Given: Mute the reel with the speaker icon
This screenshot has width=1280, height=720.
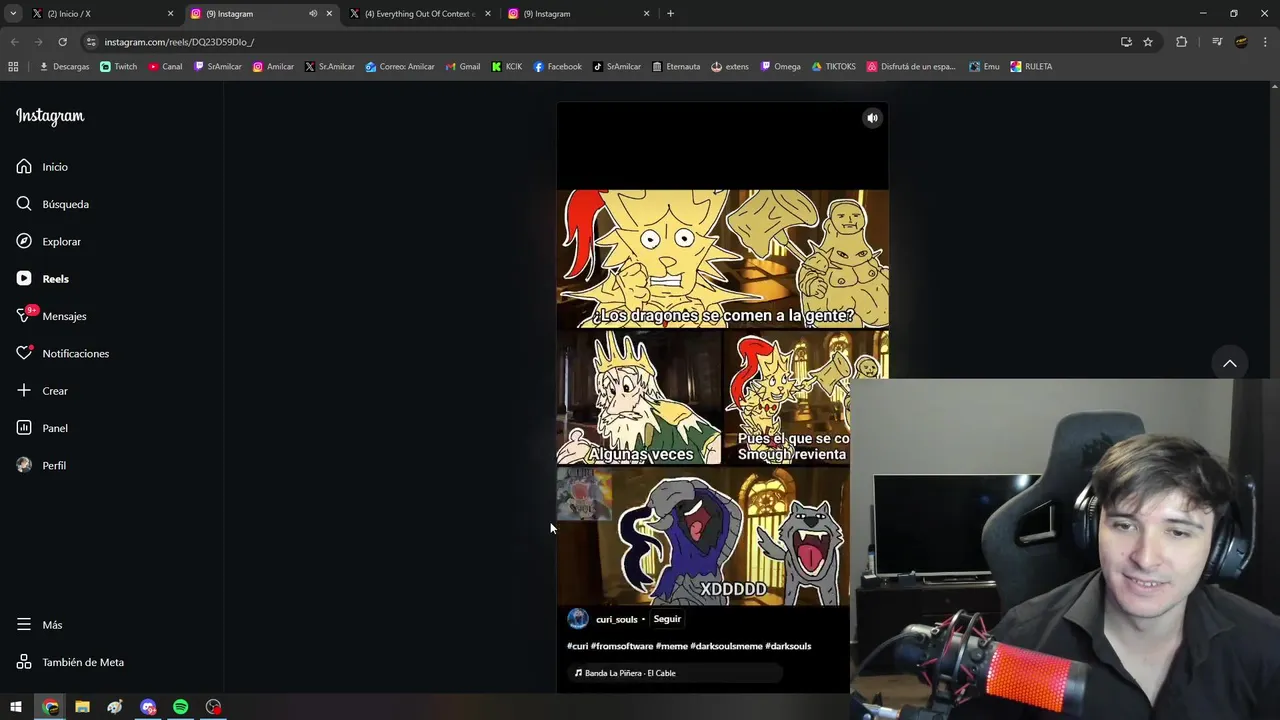Looking at the screenshot, I should tap(872, 118).
